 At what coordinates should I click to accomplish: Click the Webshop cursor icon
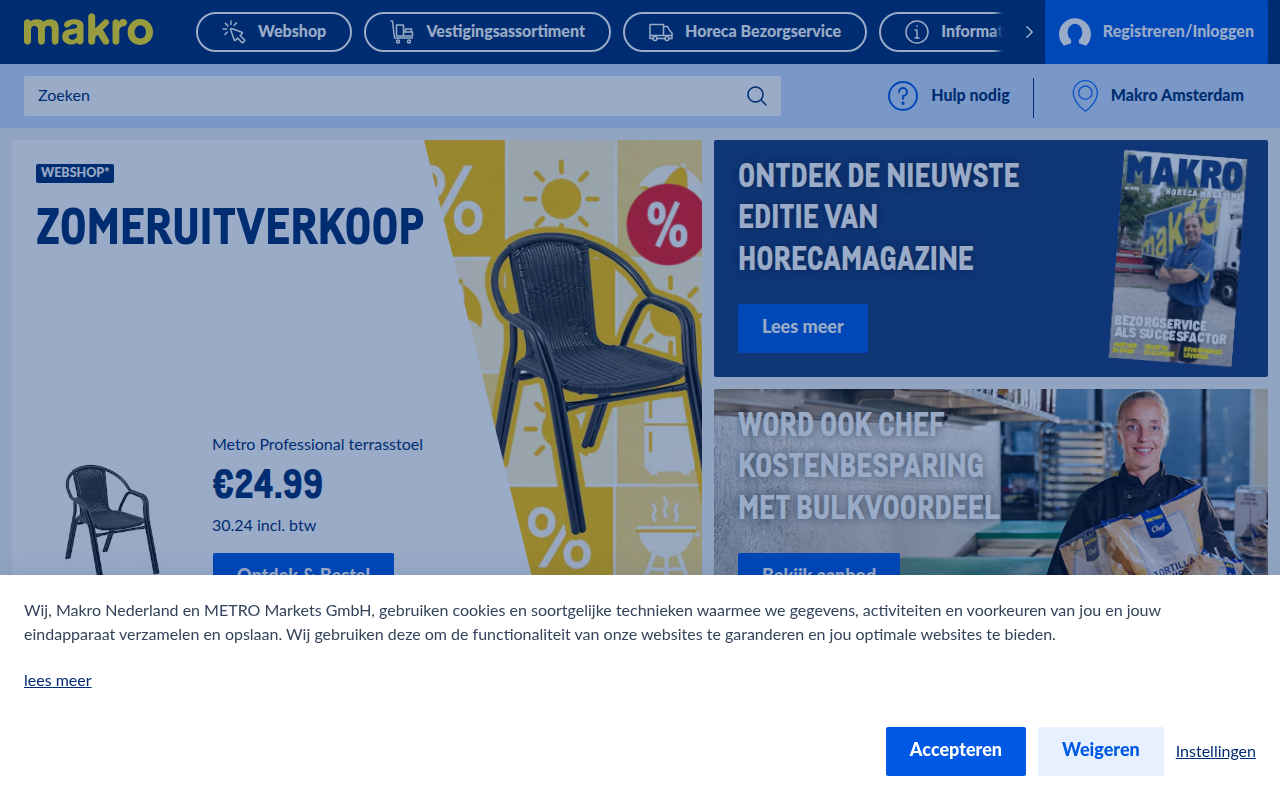(234, 32)
